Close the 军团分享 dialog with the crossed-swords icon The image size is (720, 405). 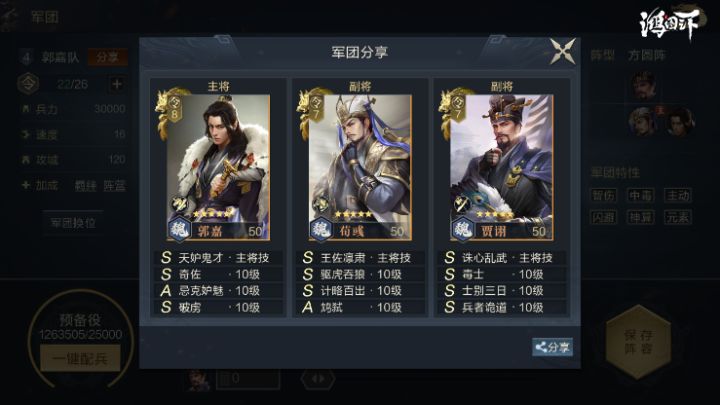(562, 51)
